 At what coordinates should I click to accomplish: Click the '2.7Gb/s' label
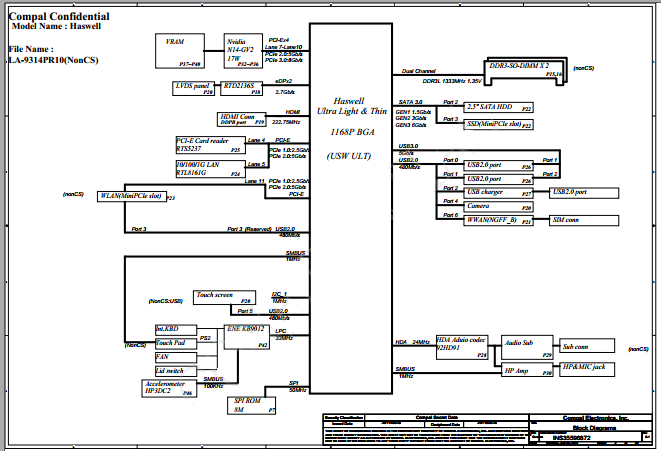click(285, 92)
